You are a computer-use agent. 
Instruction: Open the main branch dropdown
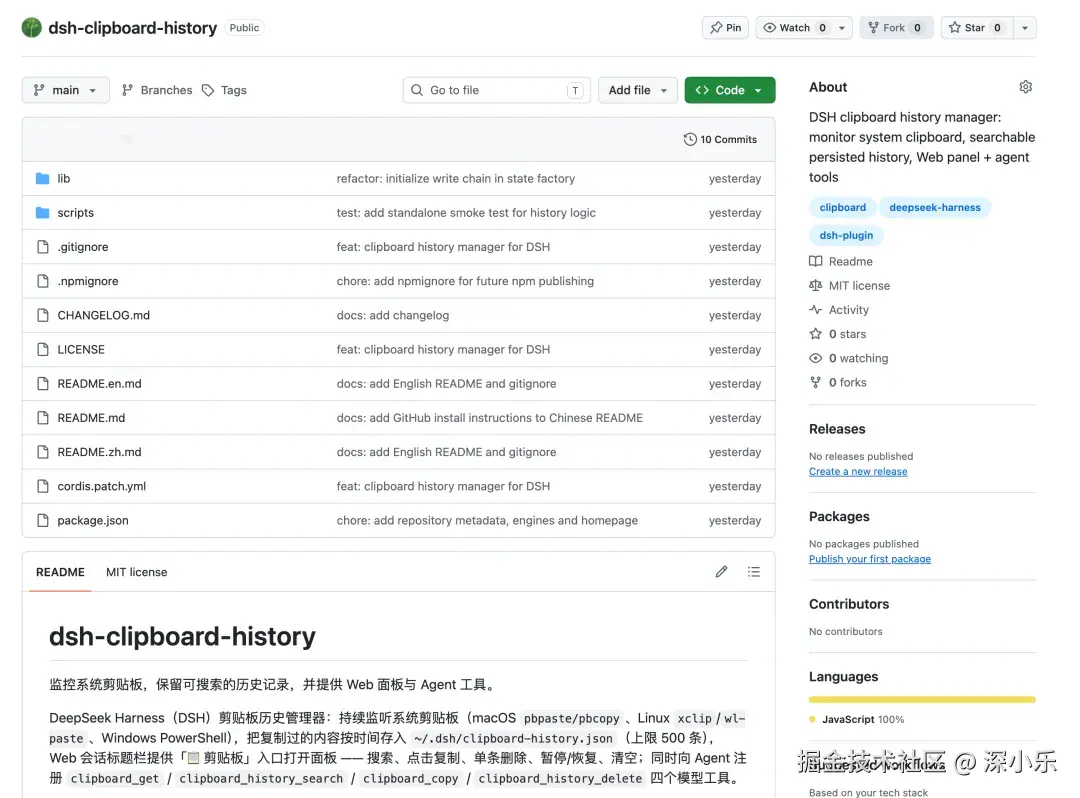tap(65, 90)
